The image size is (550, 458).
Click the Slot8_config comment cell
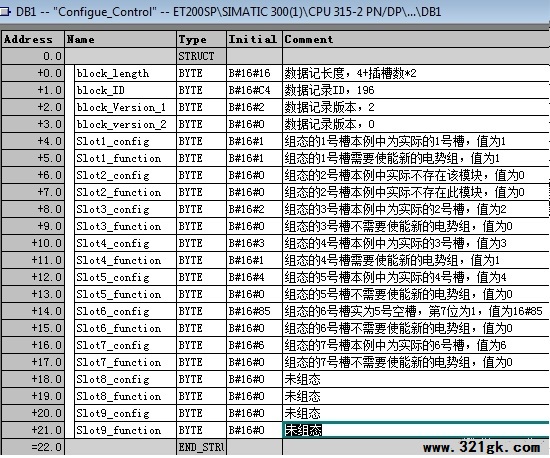tap(416, 379)
